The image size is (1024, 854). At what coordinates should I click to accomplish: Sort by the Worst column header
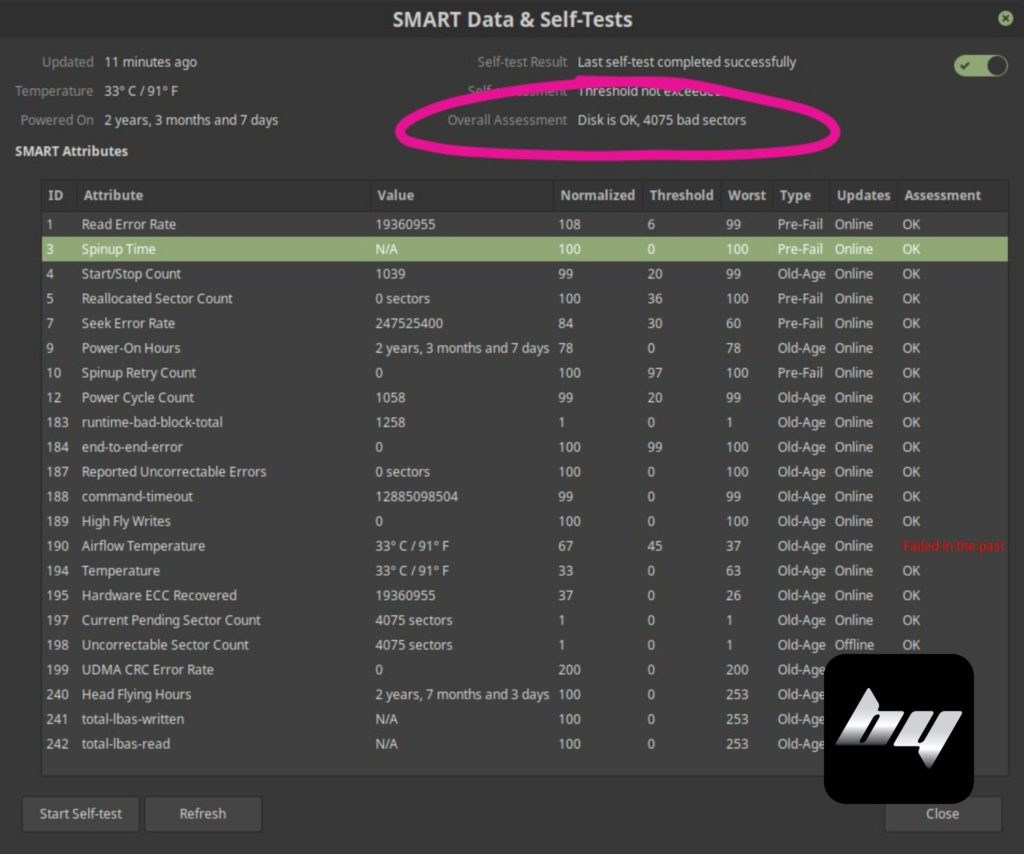coord(746,196)
